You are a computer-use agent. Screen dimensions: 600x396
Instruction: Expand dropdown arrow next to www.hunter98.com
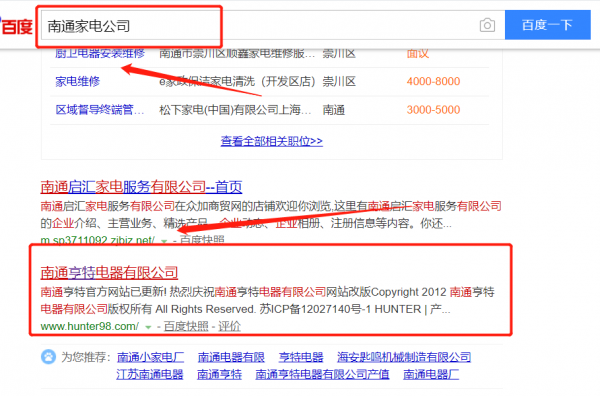tap(148, 327)
